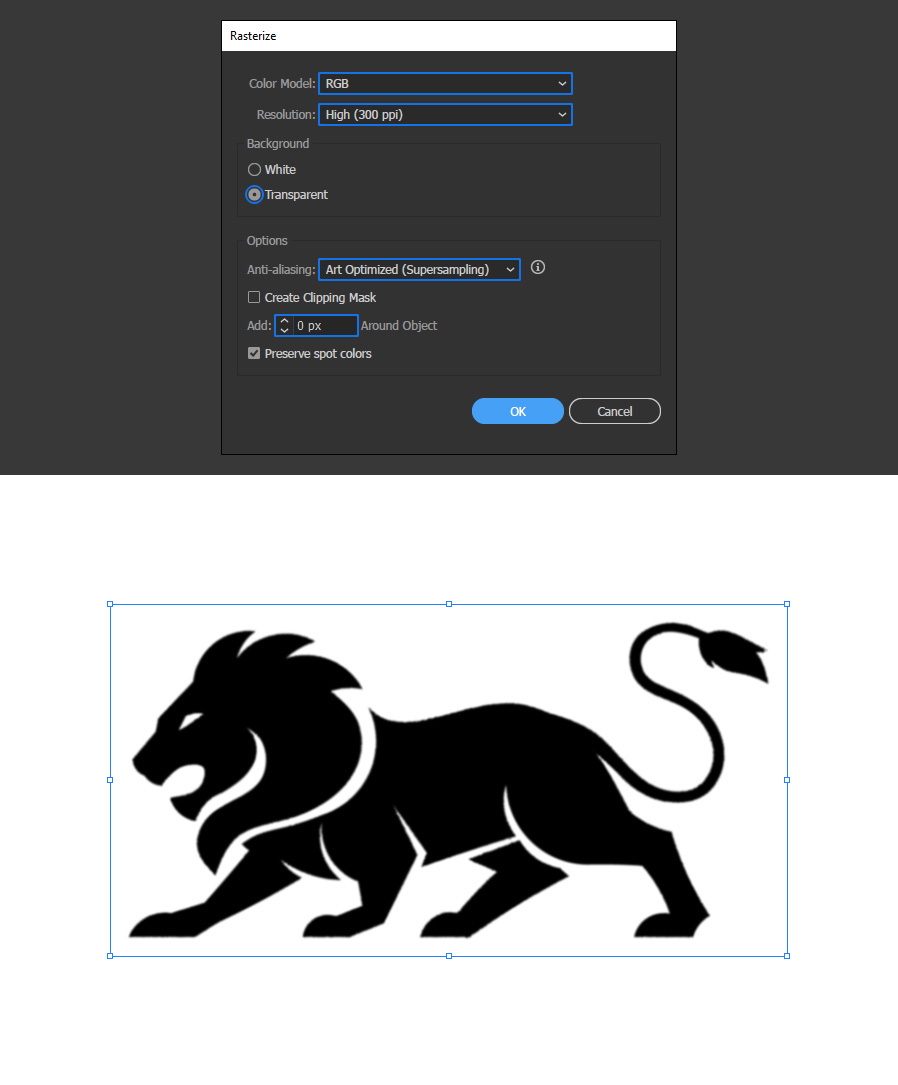Click the right-middle selection handle
Viewport: 898px width, 1085px height.
(787, 780)
